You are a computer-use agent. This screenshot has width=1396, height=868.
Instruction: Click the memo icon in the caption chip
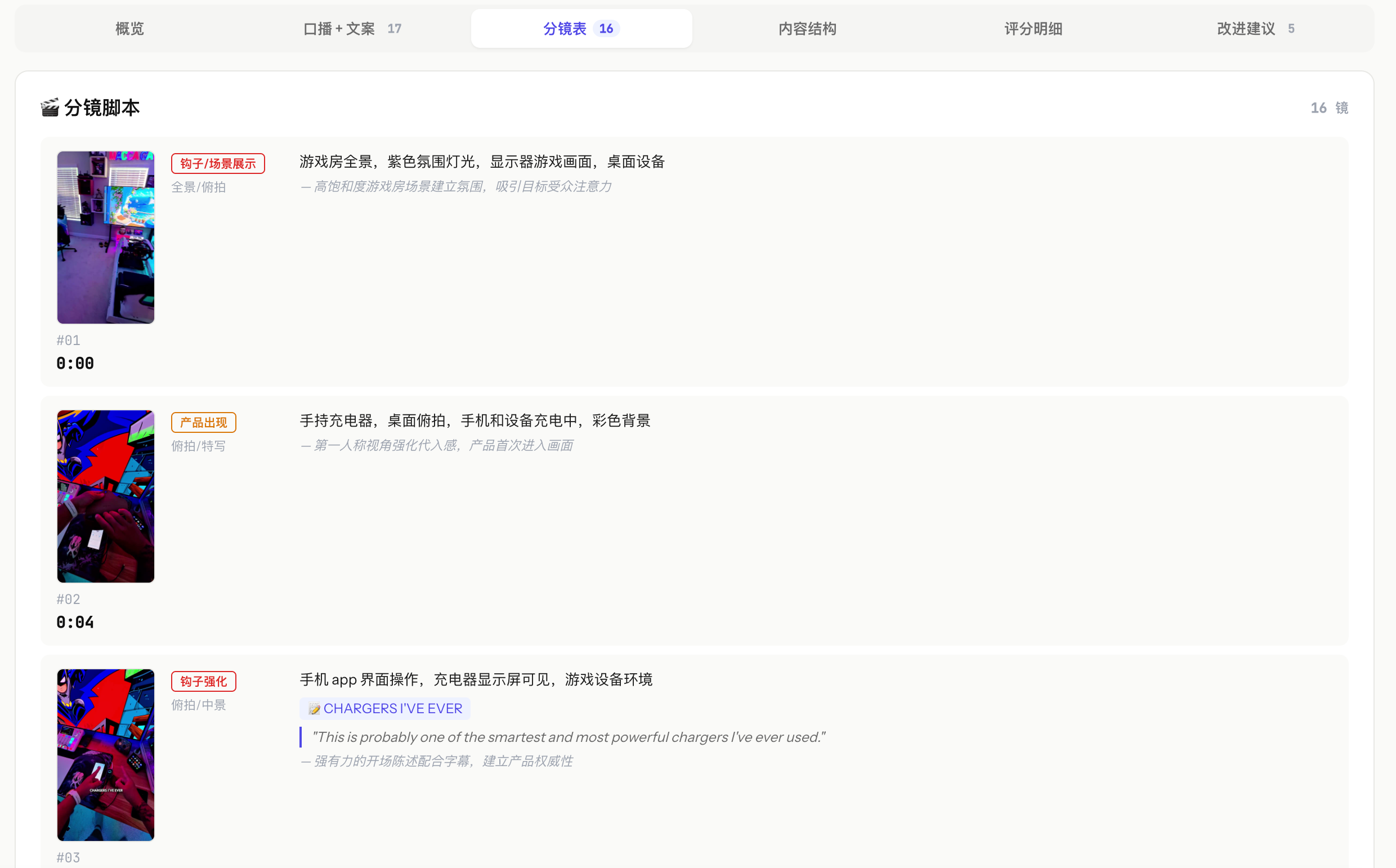(315, 709)
